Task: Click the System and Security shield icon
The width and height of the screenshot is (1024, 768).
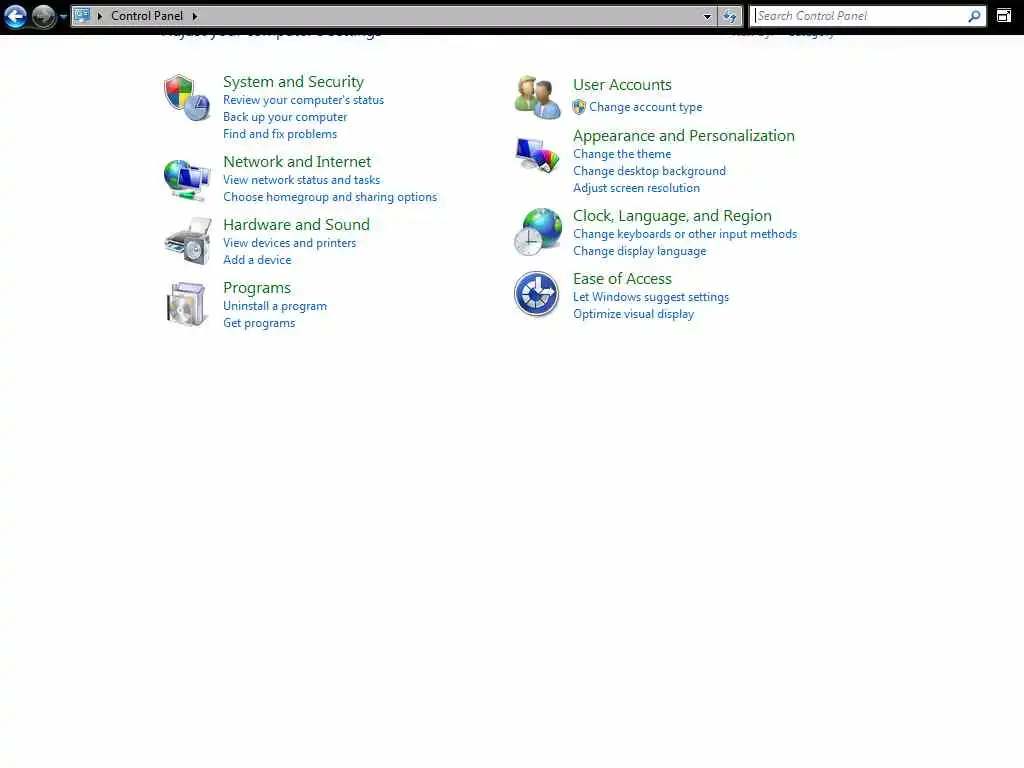Action: [x=187, y=97]
